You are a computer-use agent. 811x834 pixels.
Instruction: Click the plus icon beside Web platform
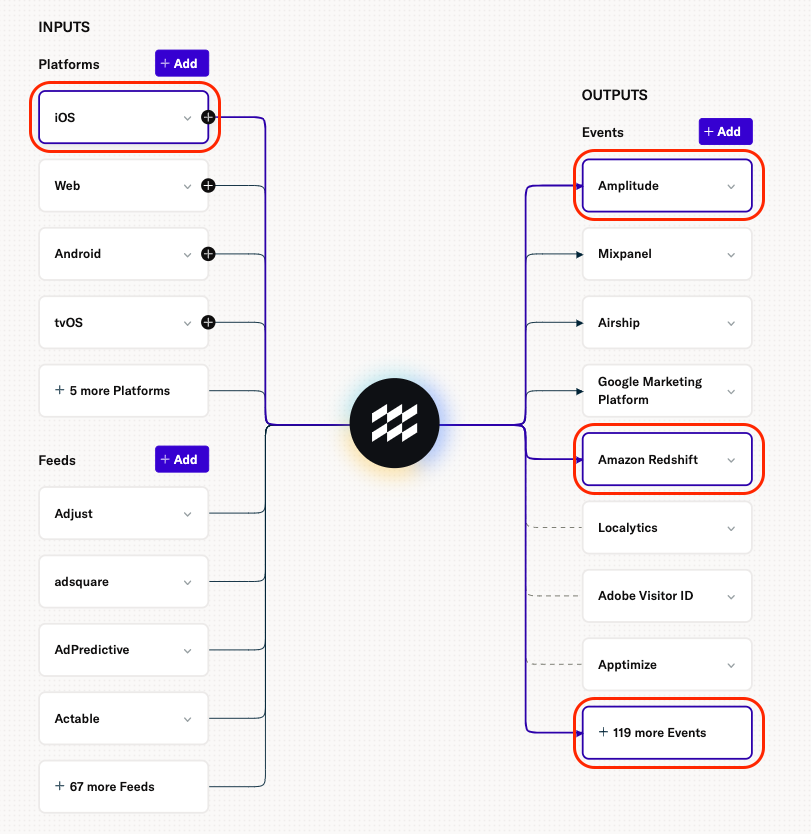(x=208, y=186)
